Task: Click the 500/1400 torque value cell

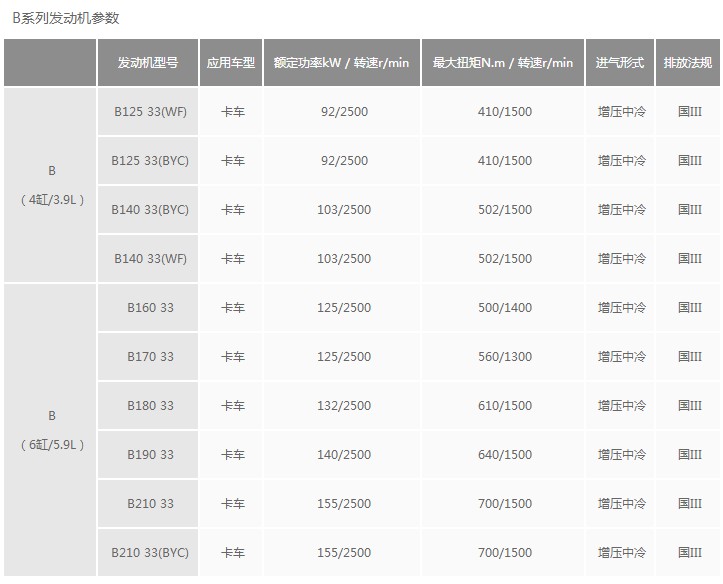Action: [505, 307]
